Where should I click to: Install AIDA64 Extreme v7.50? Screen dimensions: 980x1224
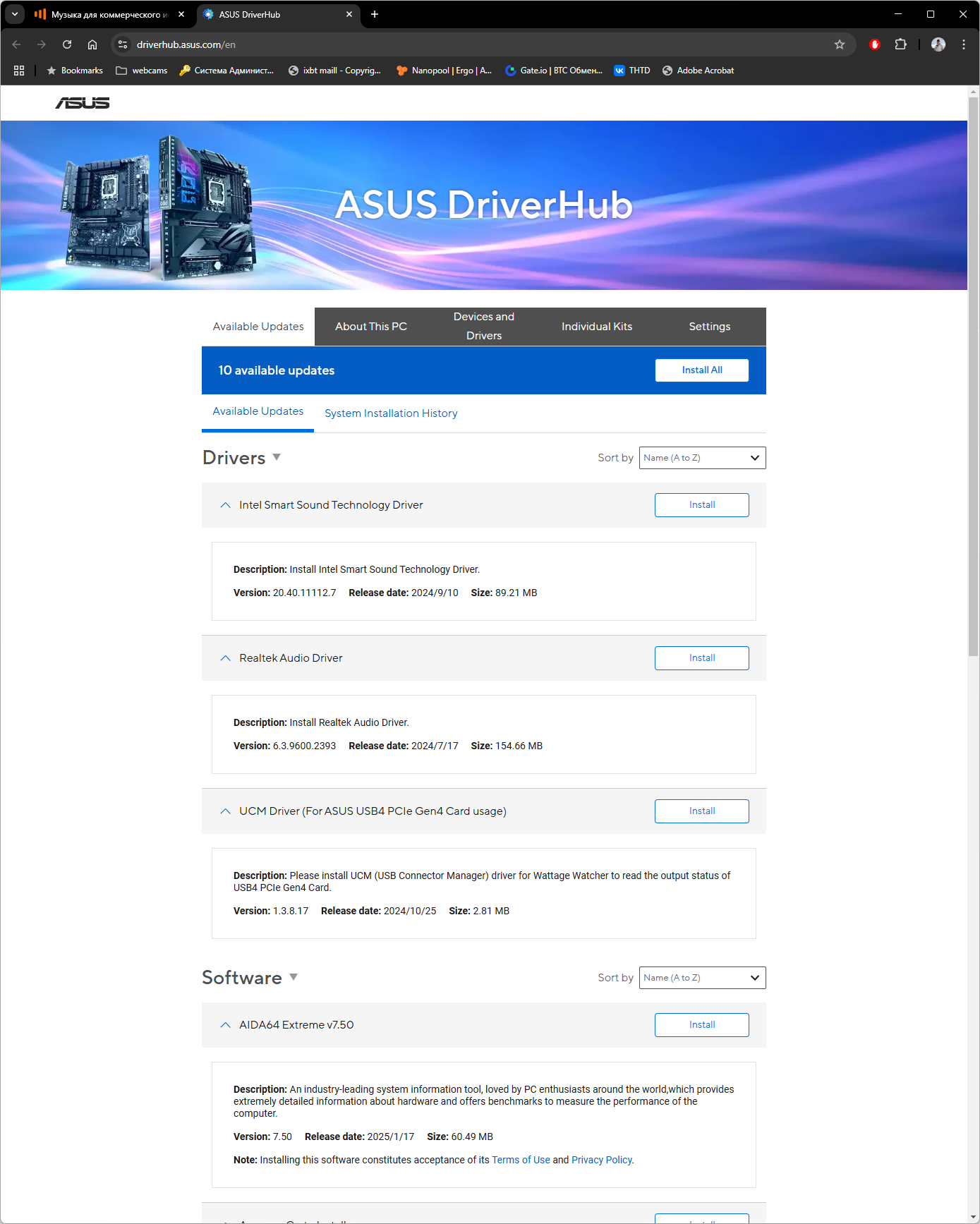702,1025
